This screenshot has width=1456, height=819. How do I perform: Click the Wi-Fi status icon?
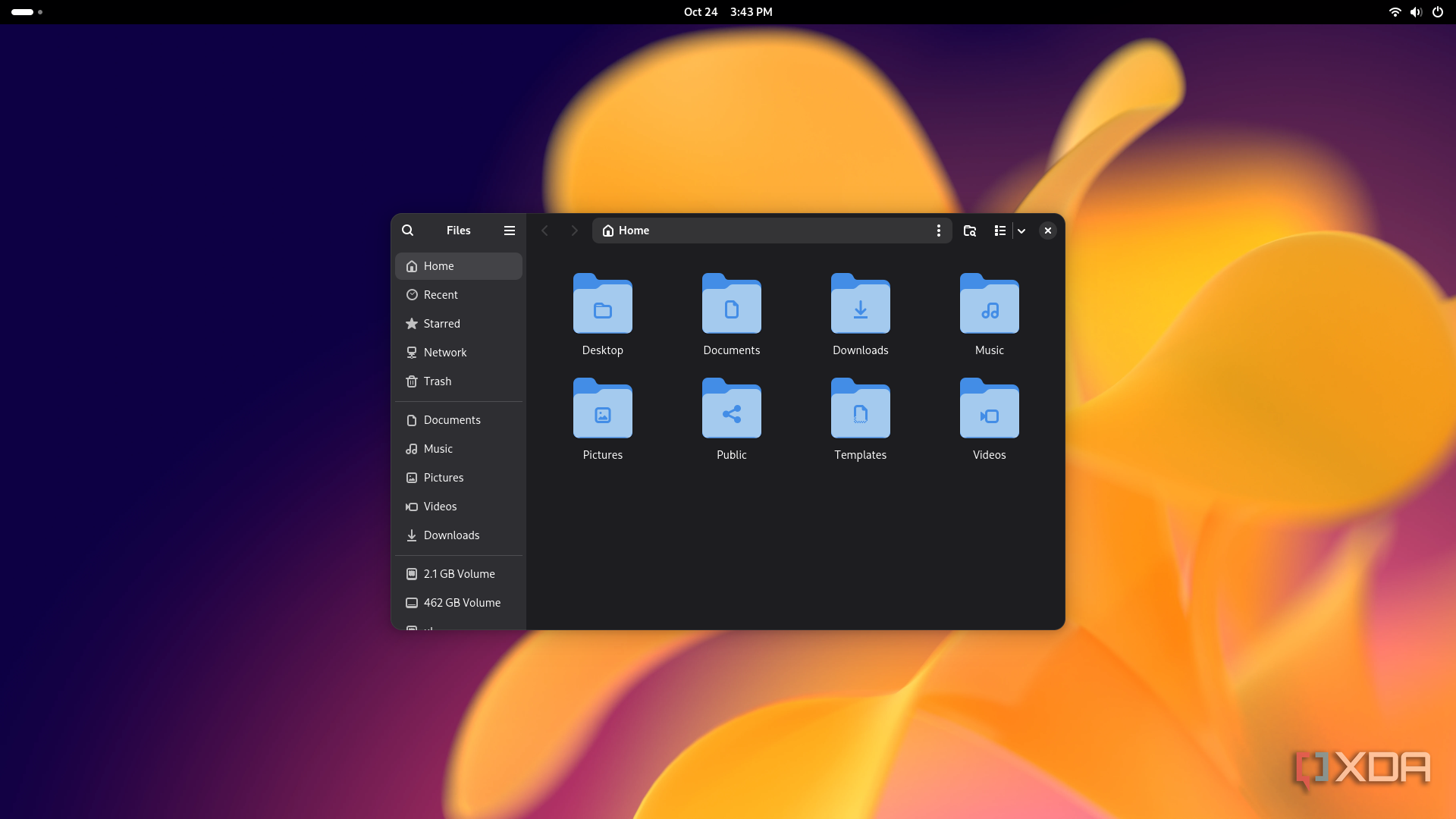(x=1395, y=12)
